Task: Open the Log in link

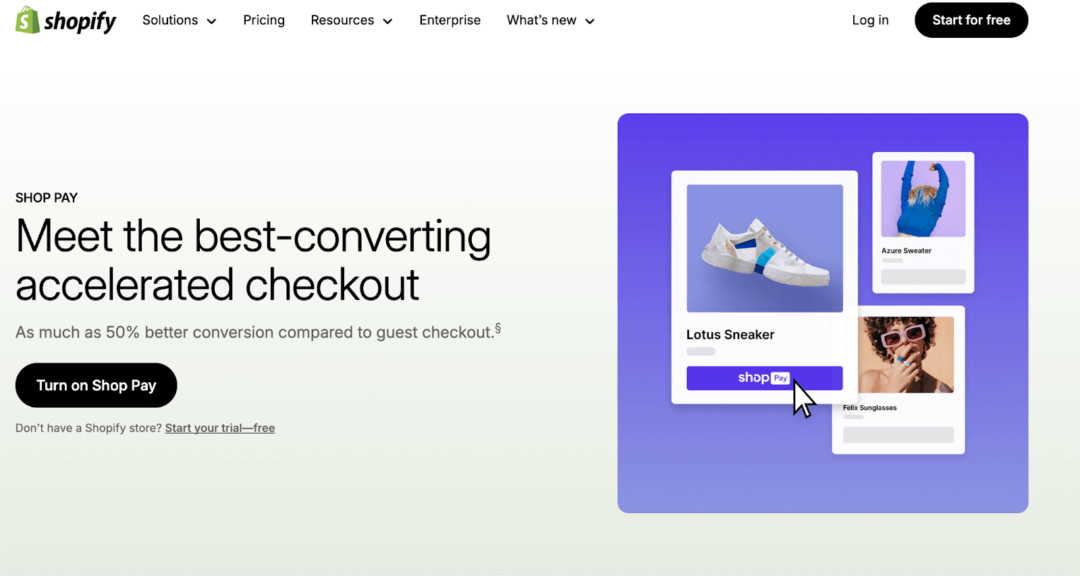Action: pyautogui.click(x=869, y=19)
